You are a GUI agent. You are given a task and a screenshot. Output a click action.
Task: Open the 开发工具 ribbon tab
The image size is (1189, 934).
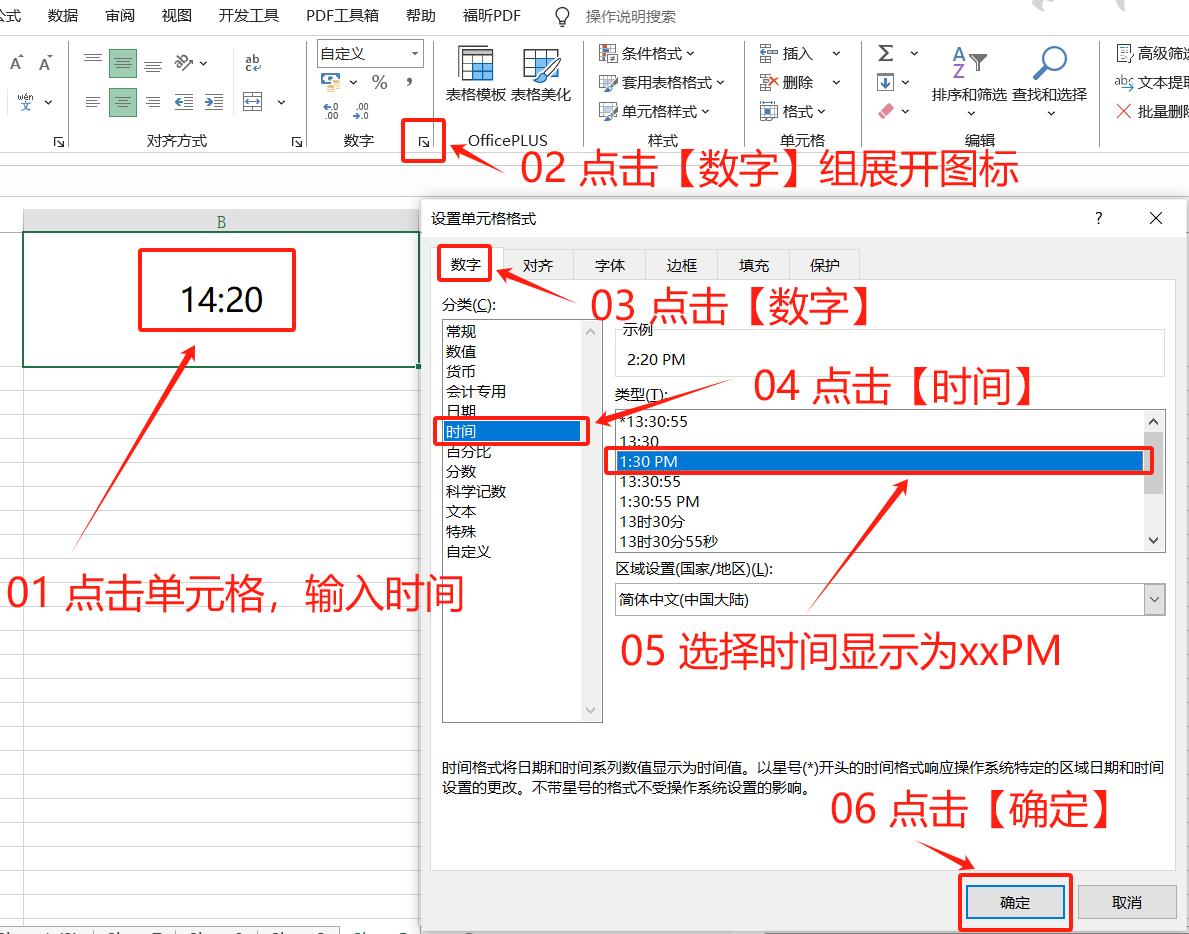(x=249, y=16)
